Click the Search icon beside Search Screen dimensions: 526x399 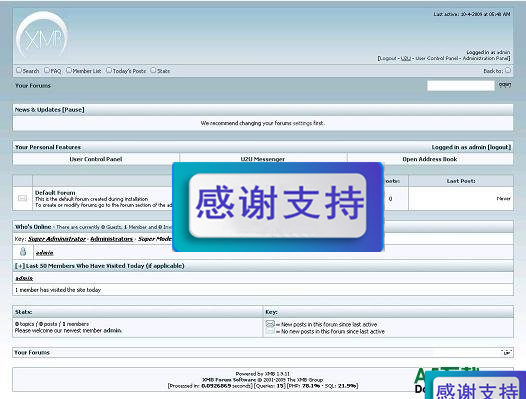[x=19, y=70]
